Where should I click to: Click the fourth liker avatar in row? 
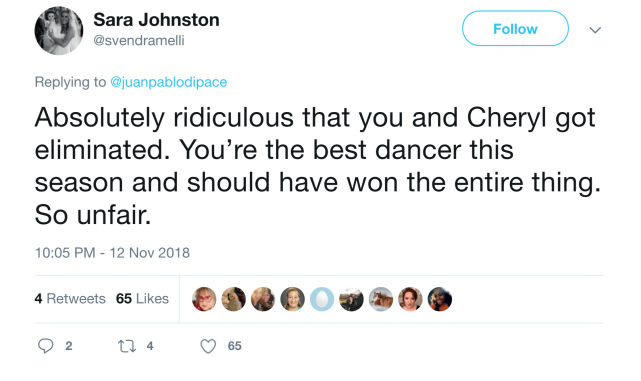[x=292, y=299]
